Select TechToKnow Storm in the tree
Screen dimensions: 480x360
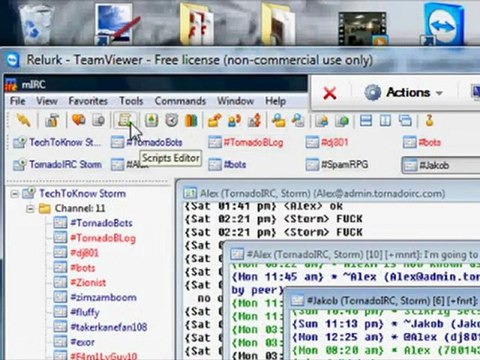coord(82,194)
